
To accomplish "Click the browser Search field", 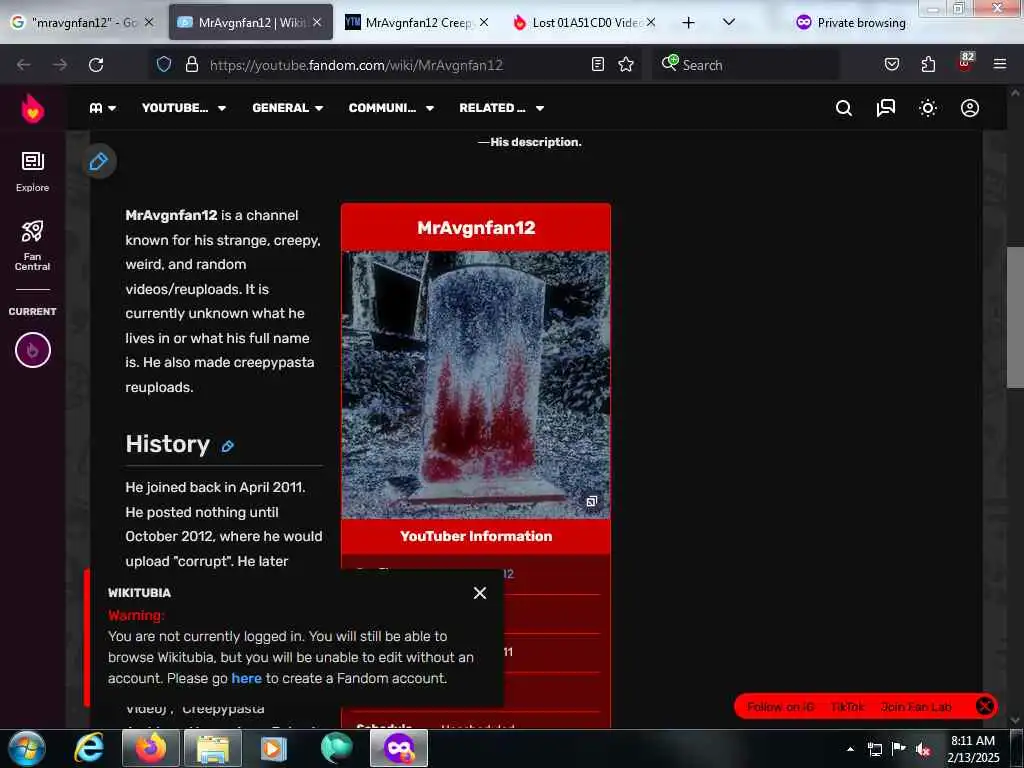I will pos(746,65).
